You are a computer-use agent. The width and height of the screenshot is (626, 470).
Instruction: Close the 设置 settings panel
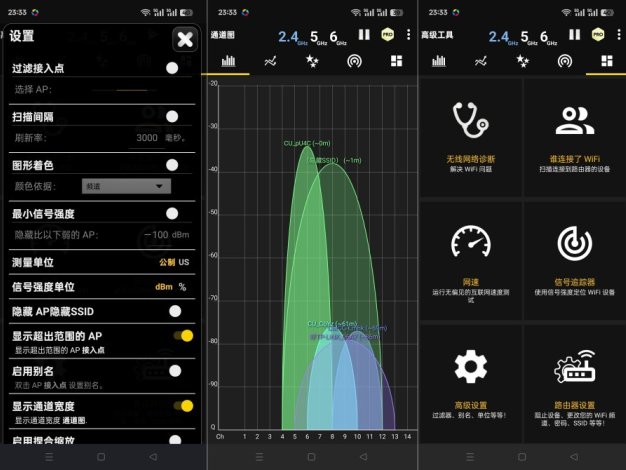pos(185,39)
